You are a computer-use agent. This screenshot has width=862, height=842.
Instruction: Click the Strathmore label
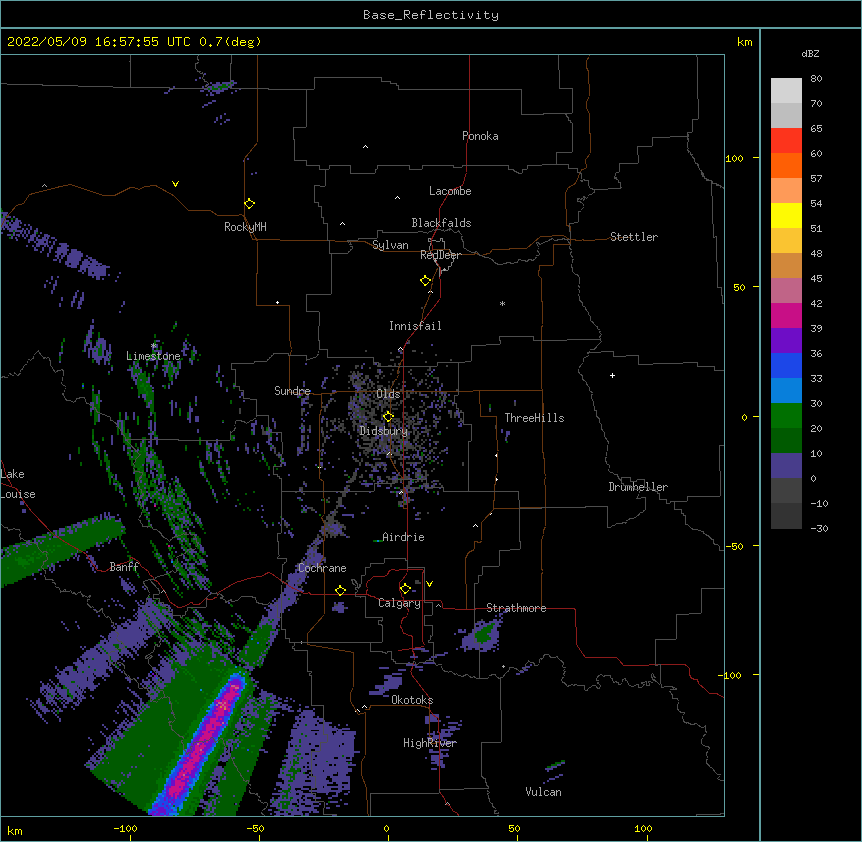516,608
